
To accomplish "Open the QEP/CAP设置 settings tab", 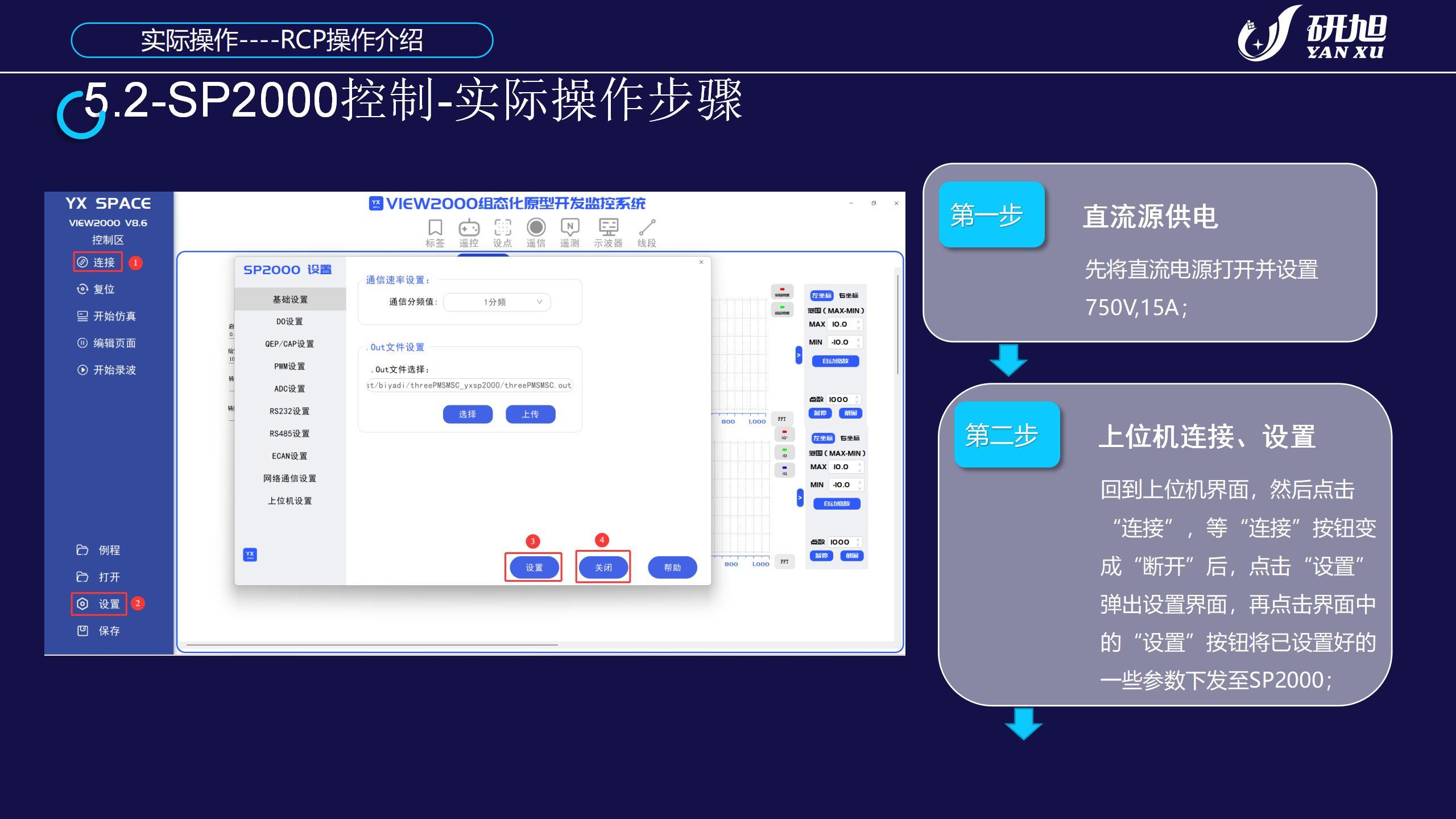I will pos(290,344).
